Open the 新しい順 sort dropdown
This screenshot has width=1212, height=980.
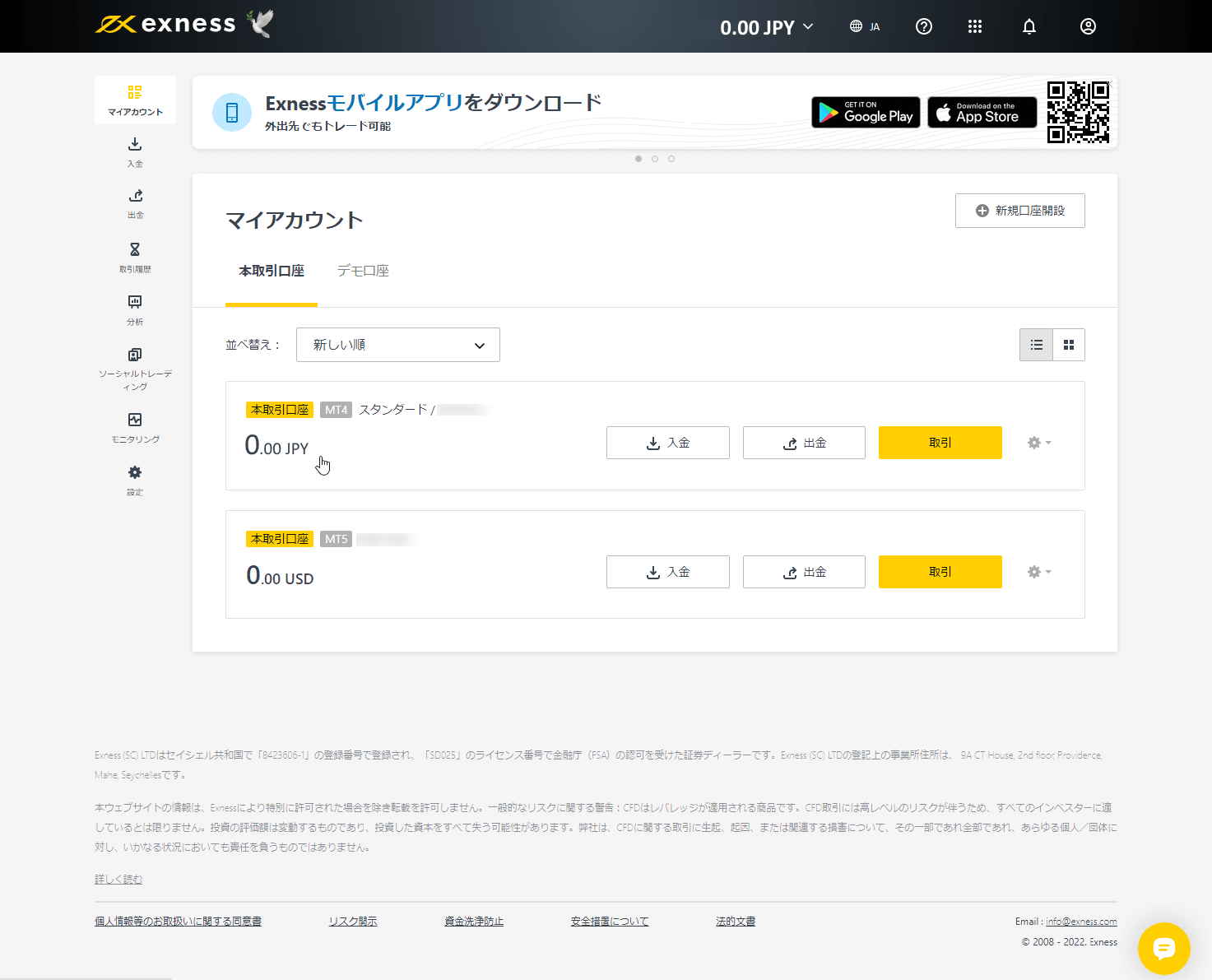[x=397, y=344]
